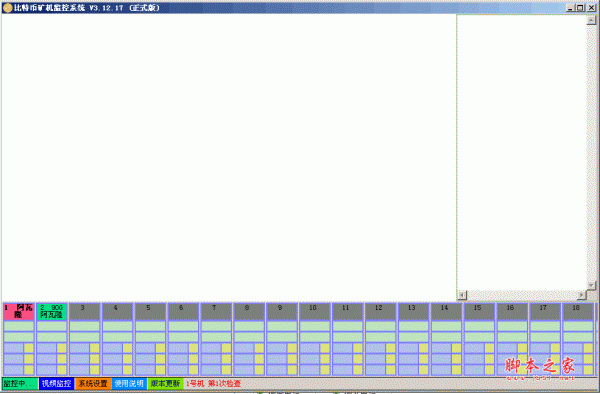The image size is (600, 394).
Task: Click the green 监控中... button
Action: point(20,383)
